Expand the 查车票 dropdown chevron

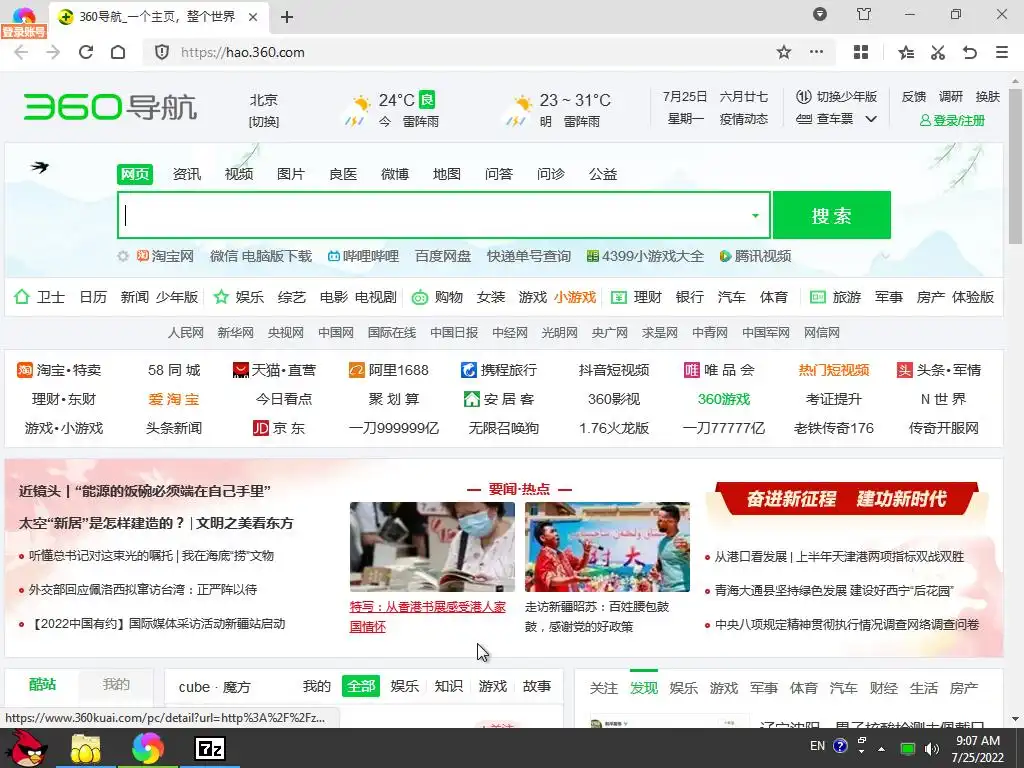tap(871, 119)
